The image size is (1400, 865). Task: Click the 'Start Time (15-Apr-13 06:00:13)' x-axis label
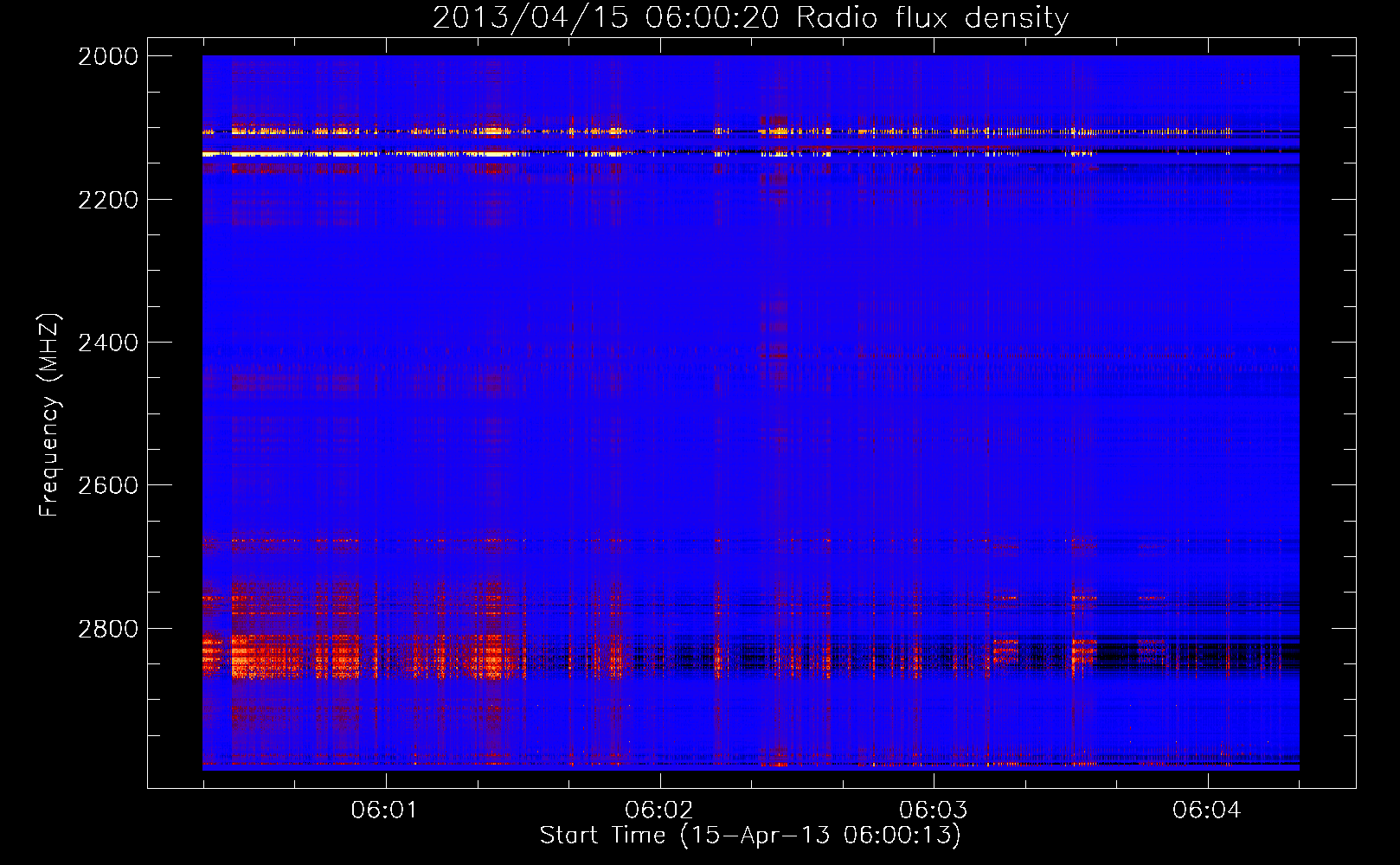tap(750, 835)
